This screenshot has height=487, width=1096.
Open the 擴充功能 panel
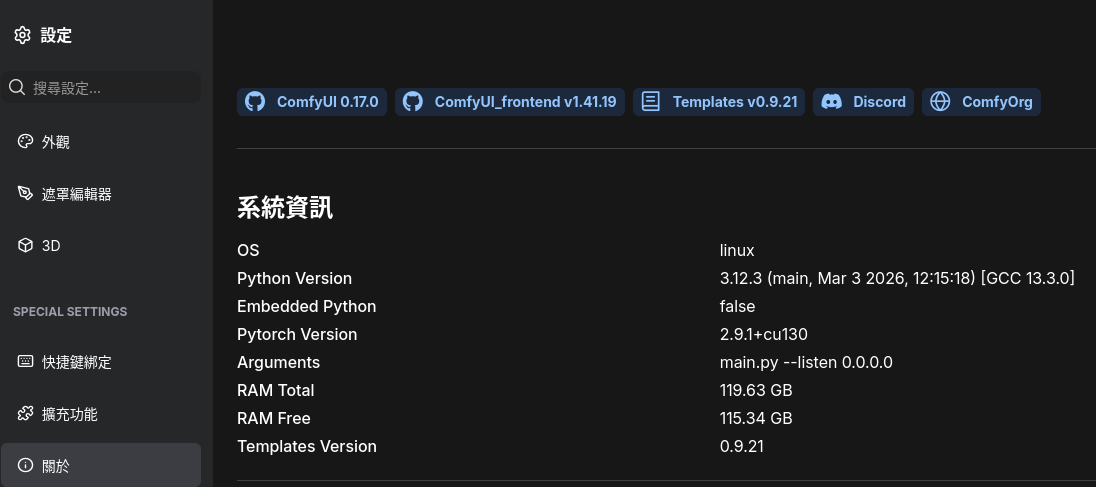[x=70, y=414]
